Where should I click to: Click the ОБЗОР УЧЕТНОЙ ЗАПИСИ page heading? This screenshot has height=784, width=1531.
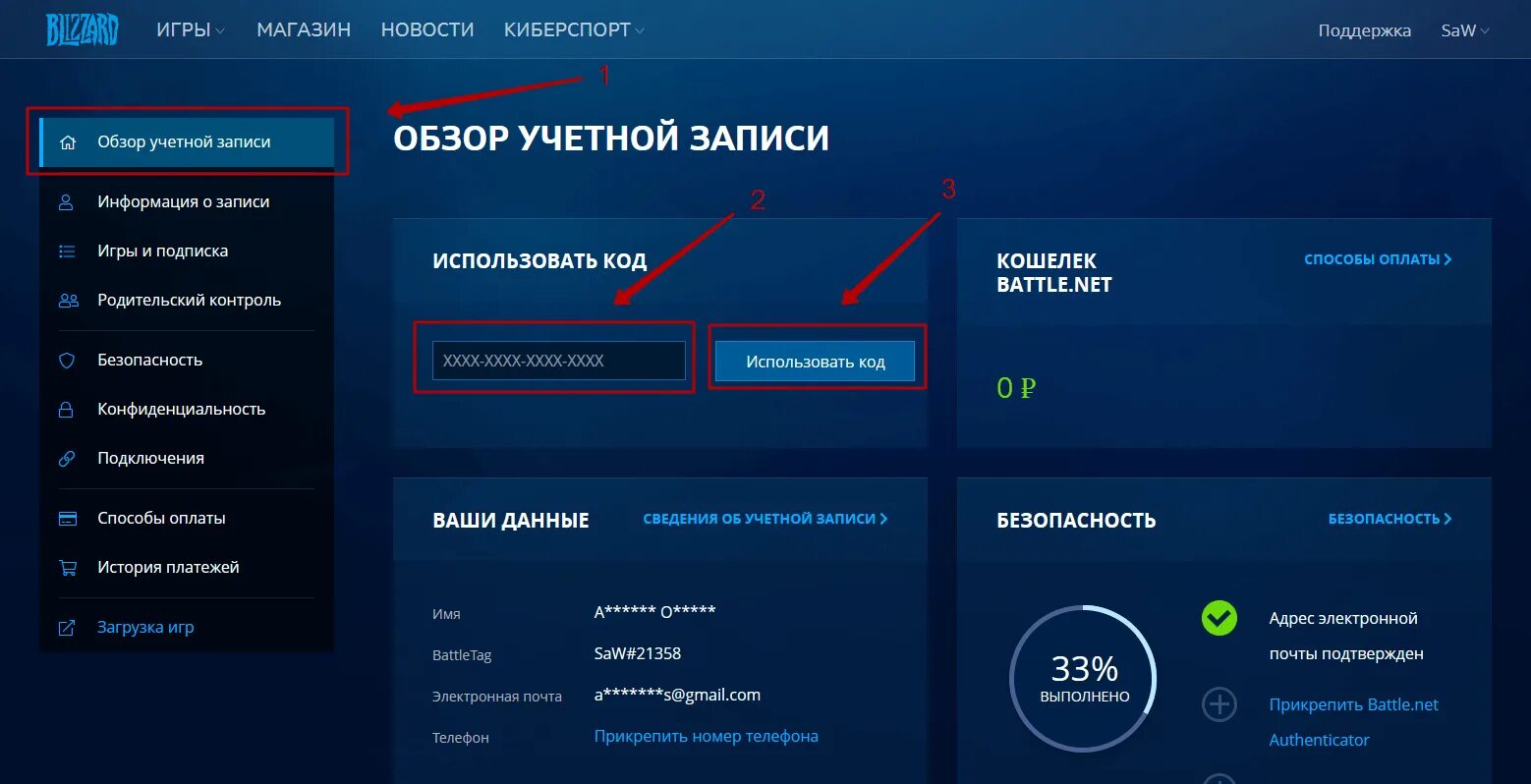point(611,139)
